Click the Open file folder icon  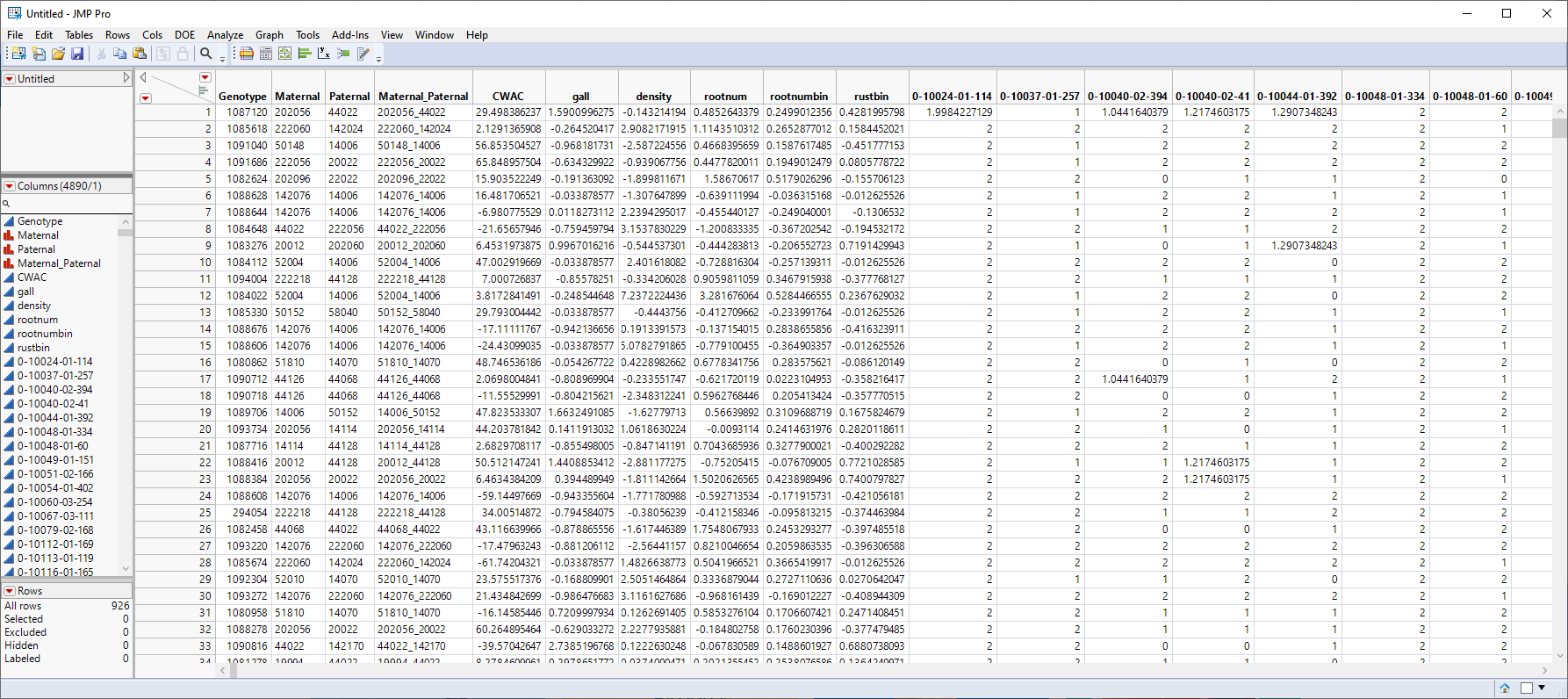[x=58, y=54]
